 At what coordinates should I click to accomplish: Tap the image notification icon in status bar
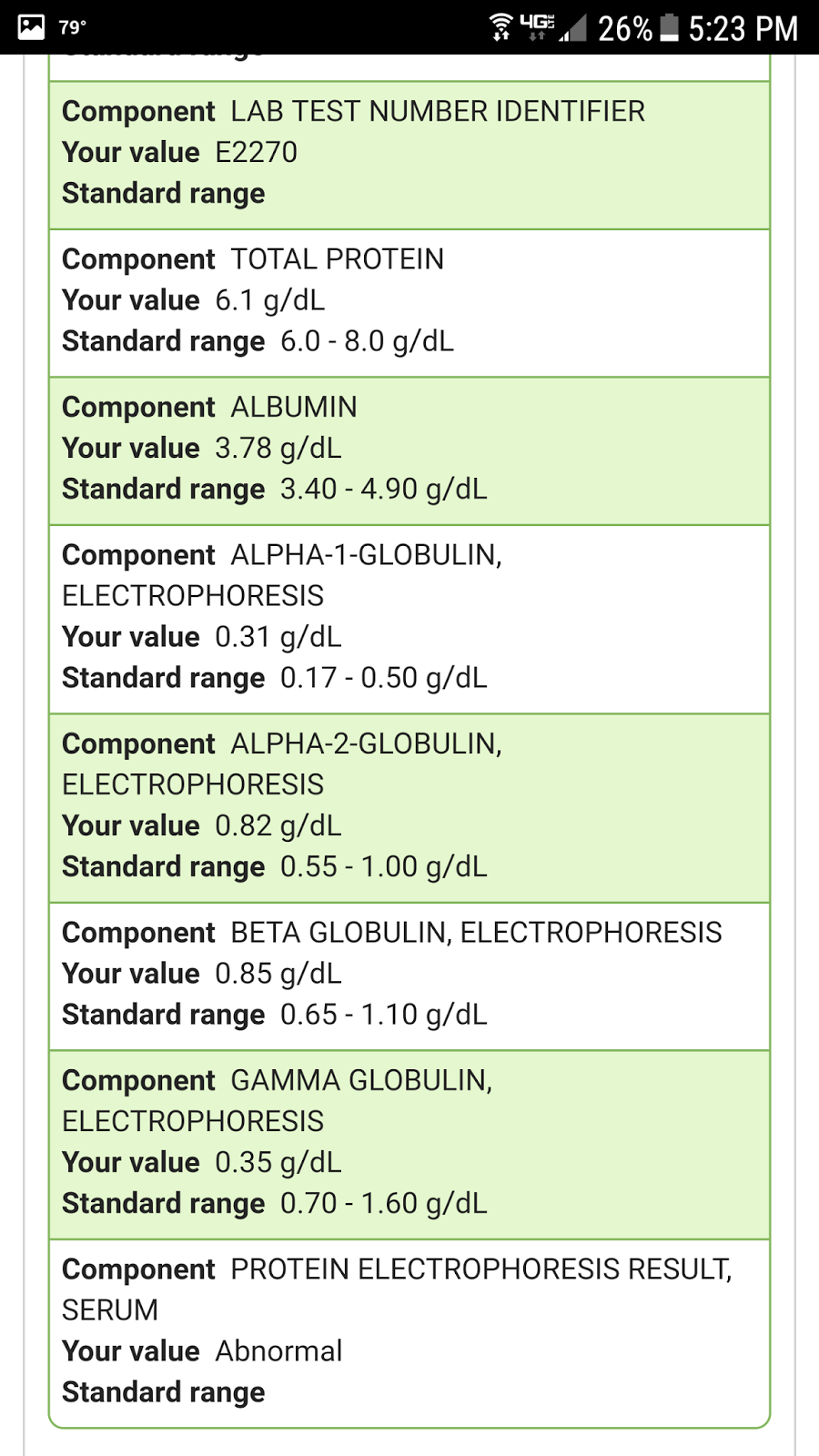31,27
